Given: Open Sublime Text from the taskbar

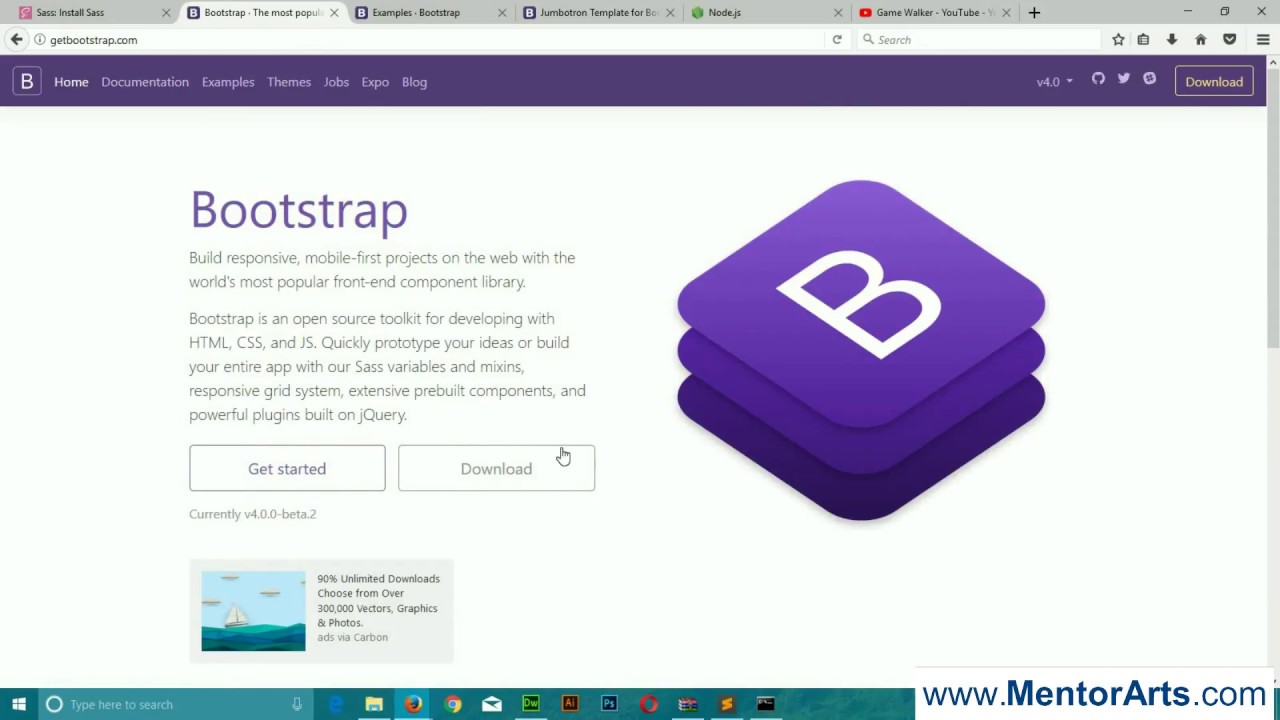Looking at the screenshot, I should (x=727, y=704).
